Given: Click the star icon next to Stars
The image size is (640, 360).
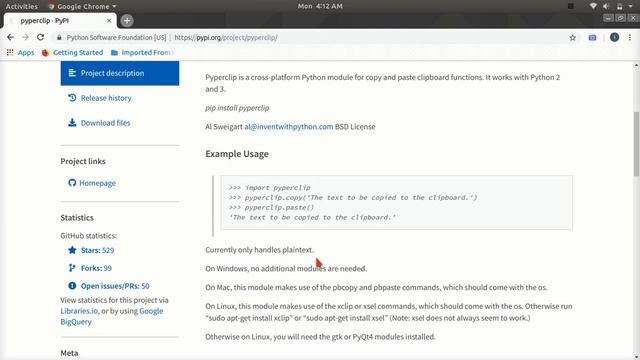Looking at the screenshot, I should tap(72, 250).
